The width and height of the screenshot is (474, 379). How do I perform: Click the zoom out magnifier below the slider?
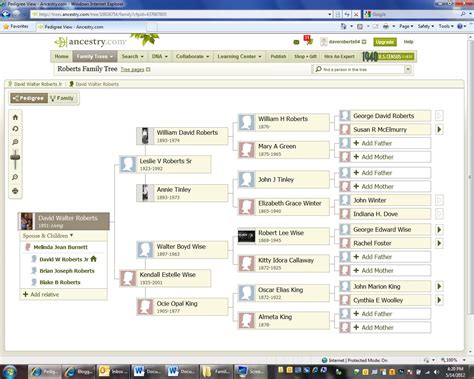click(15, 177)
